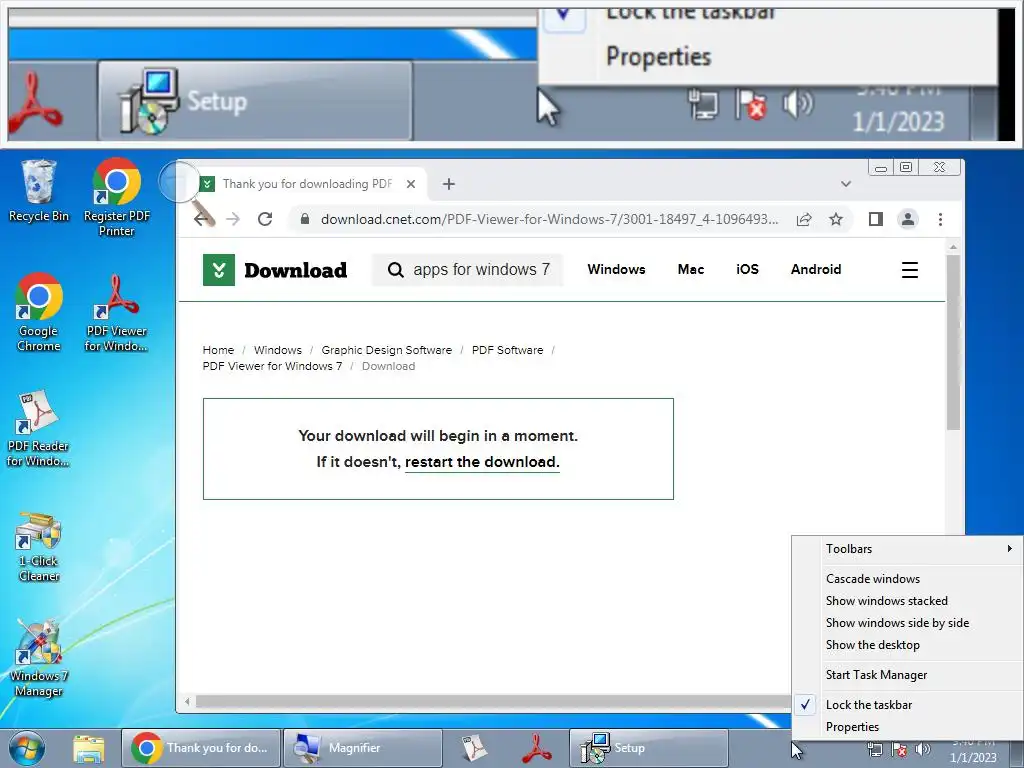
Task: Switch to Setup taskbar button
Action: pyautogui.click(x=648, y=748)
